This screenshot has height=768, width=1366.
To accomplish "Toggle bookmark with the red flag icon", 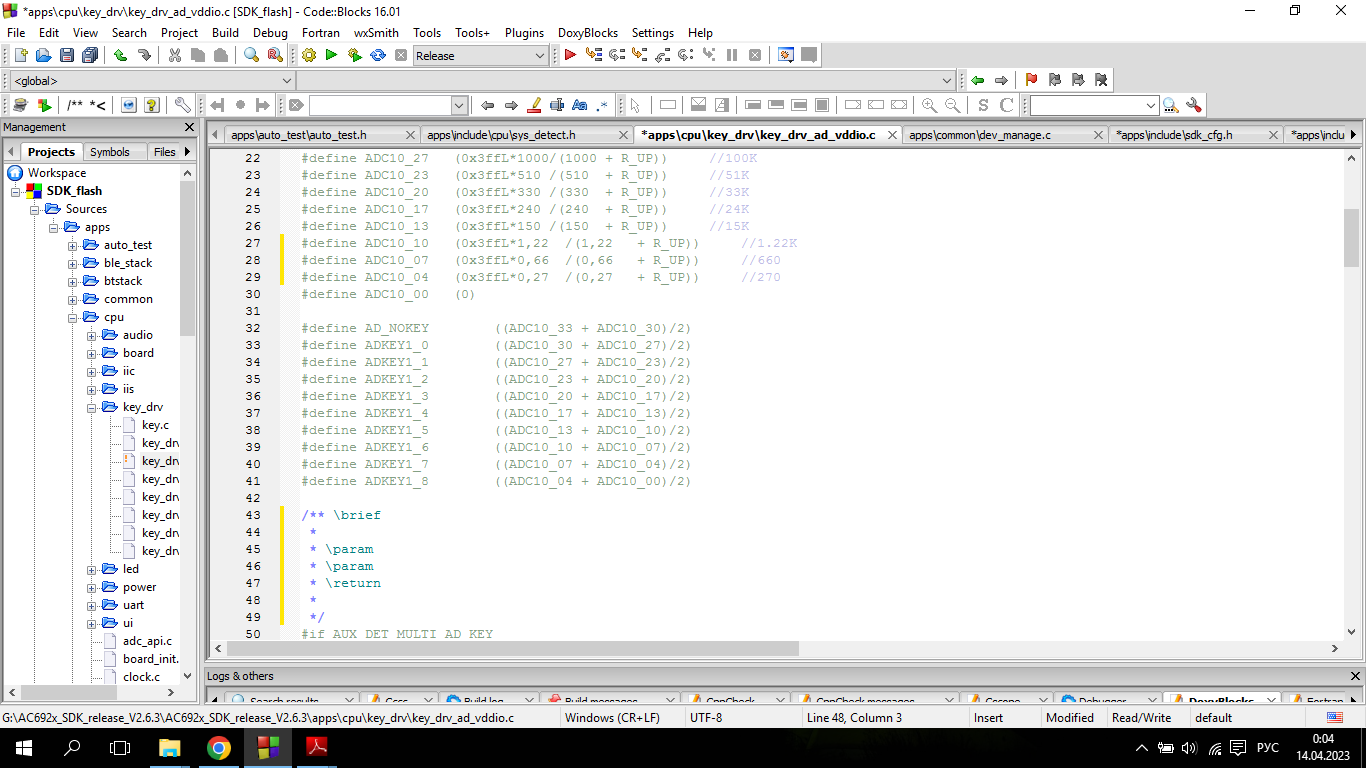I will [x=1031, y=80].
